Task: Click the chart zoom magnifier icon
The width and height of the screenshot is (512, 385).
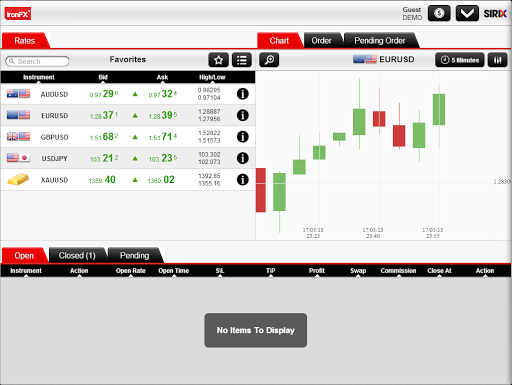Action: pos(269,60)
